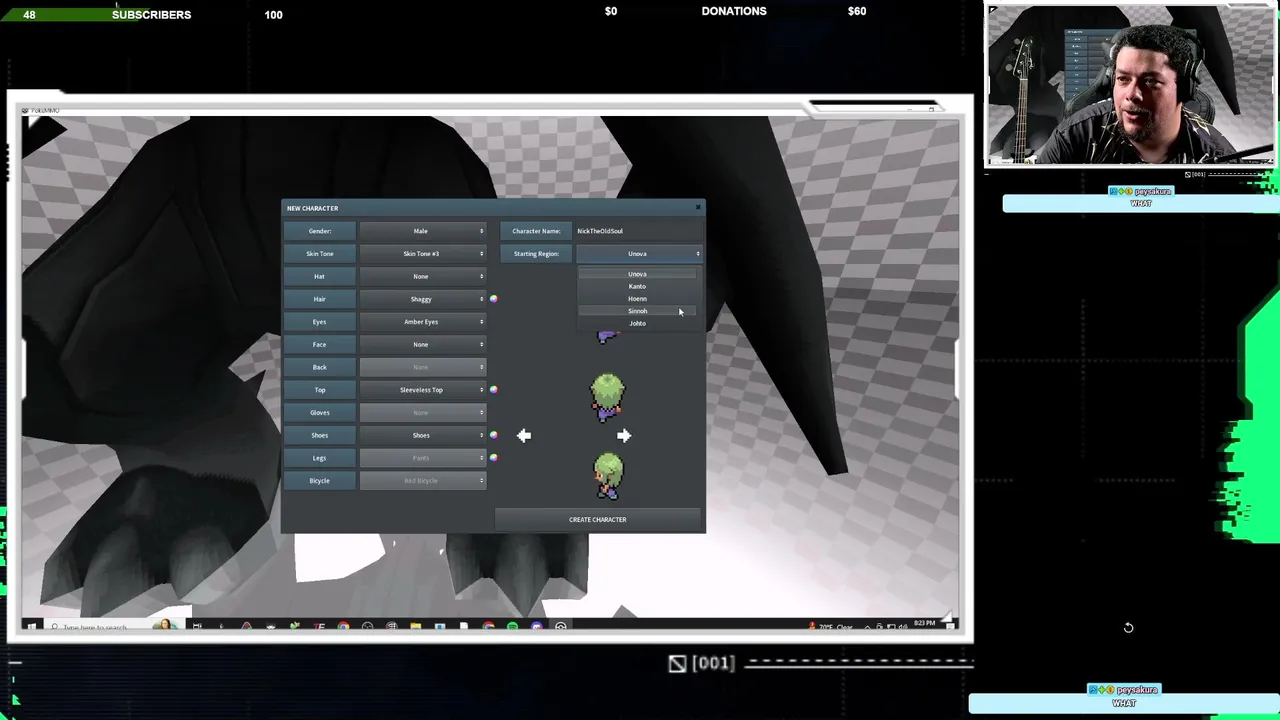Screen dimensions: 1280x720
Task: Open Spotify from the taskbar
Action: [x=513, y=627]
